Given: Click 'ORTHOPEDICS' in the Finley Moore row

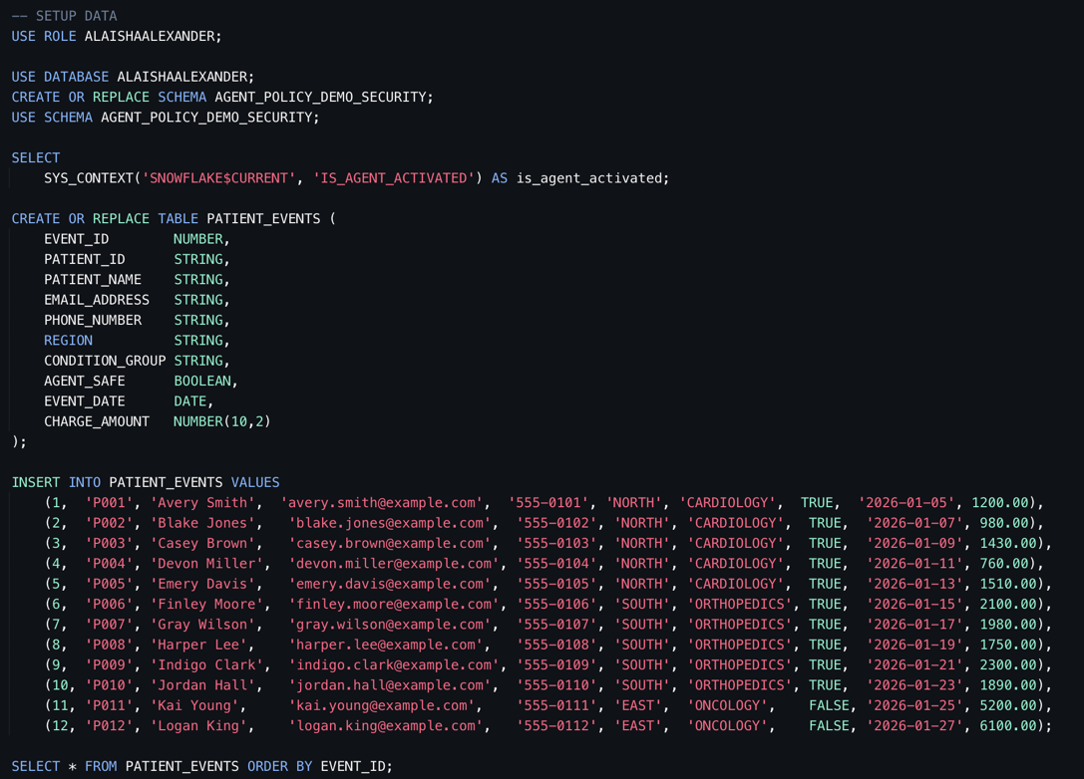Looking at the screenshot, I should coord(740,604).
